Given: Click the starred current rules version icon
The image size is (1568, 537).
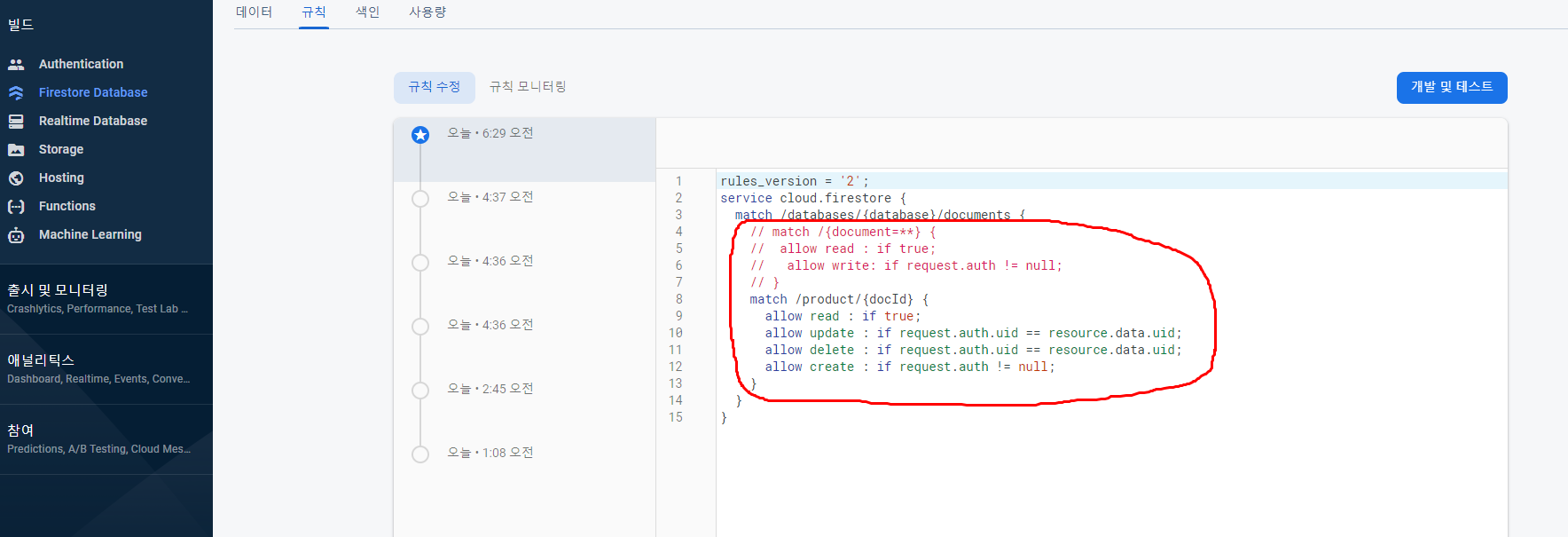Looking at the screenshot, I should coord(420,135).
